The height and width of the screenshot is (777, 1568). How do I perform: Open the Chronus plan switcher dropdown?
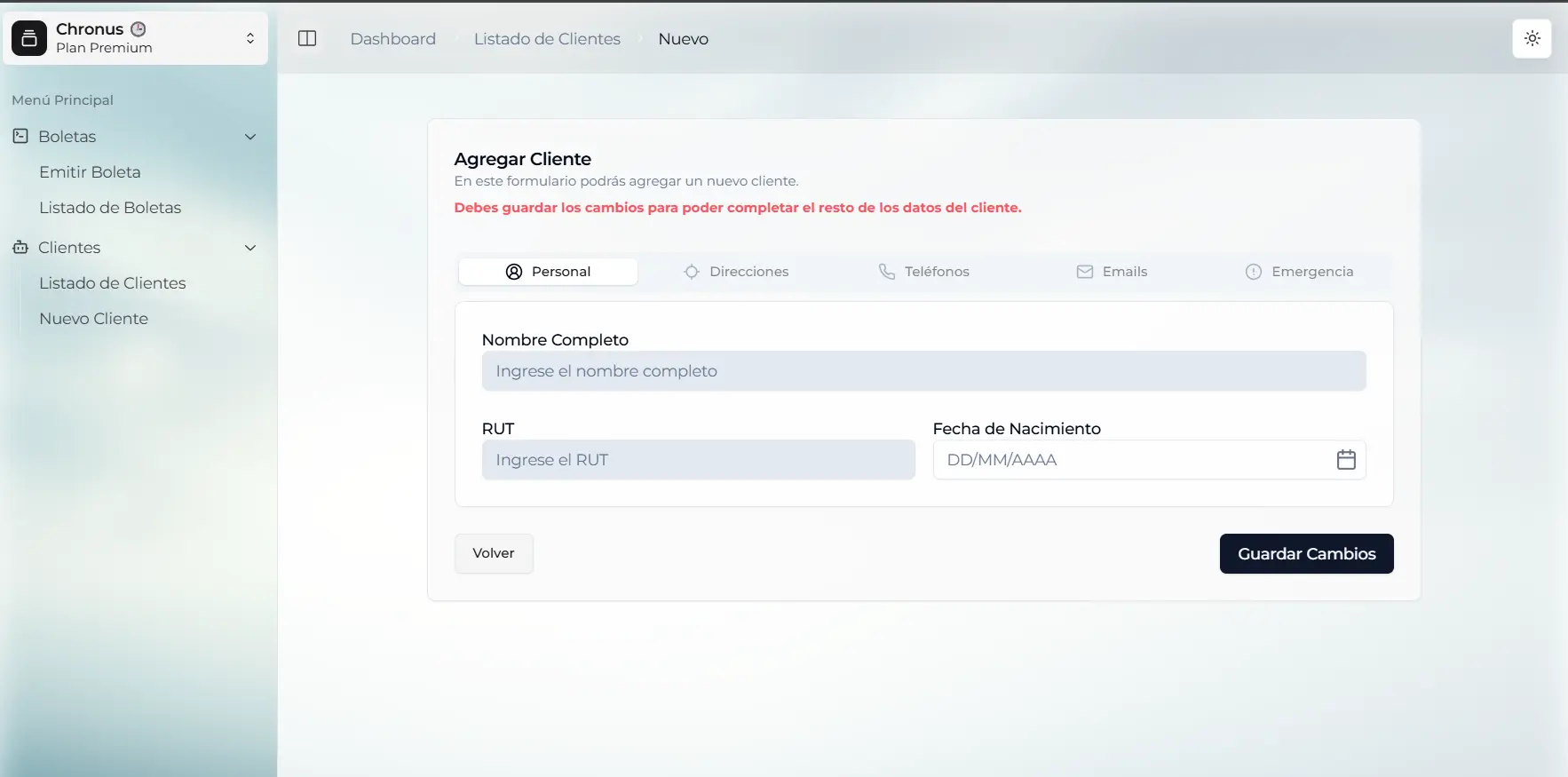click(x=249, y=38)
